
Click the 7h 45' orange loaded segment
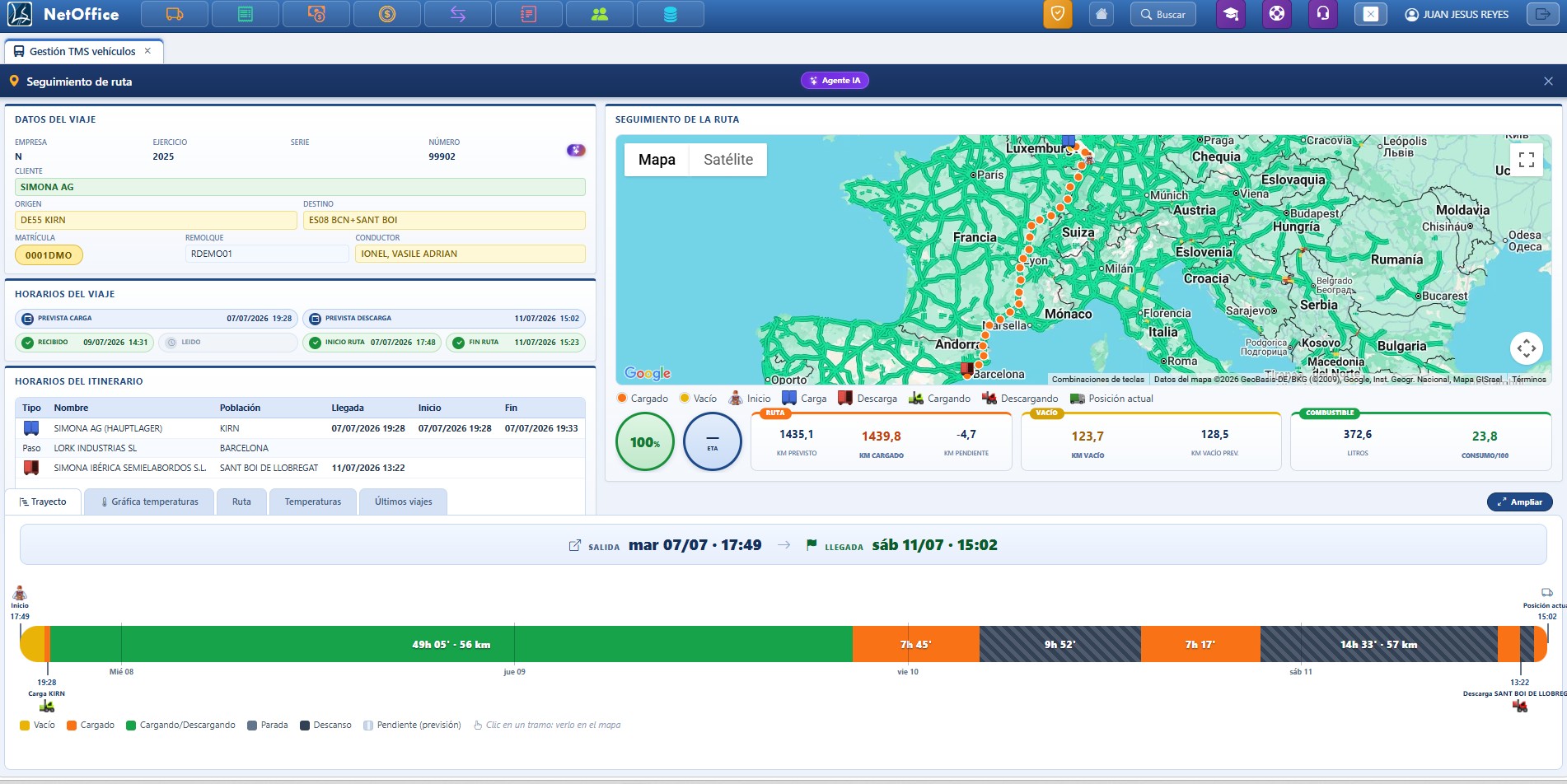[916, 644]
